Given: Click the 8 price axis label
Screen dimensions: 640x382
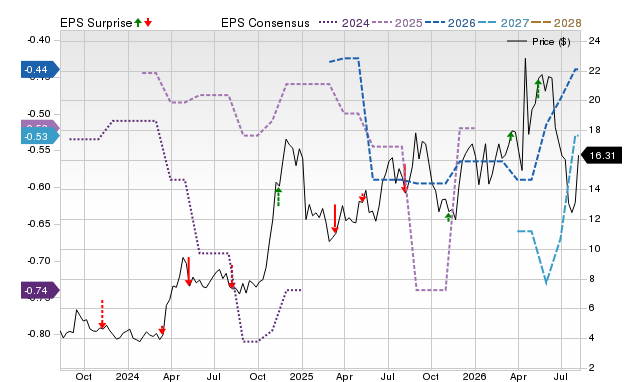Looking at the screenshot, I should pos(591,279).
